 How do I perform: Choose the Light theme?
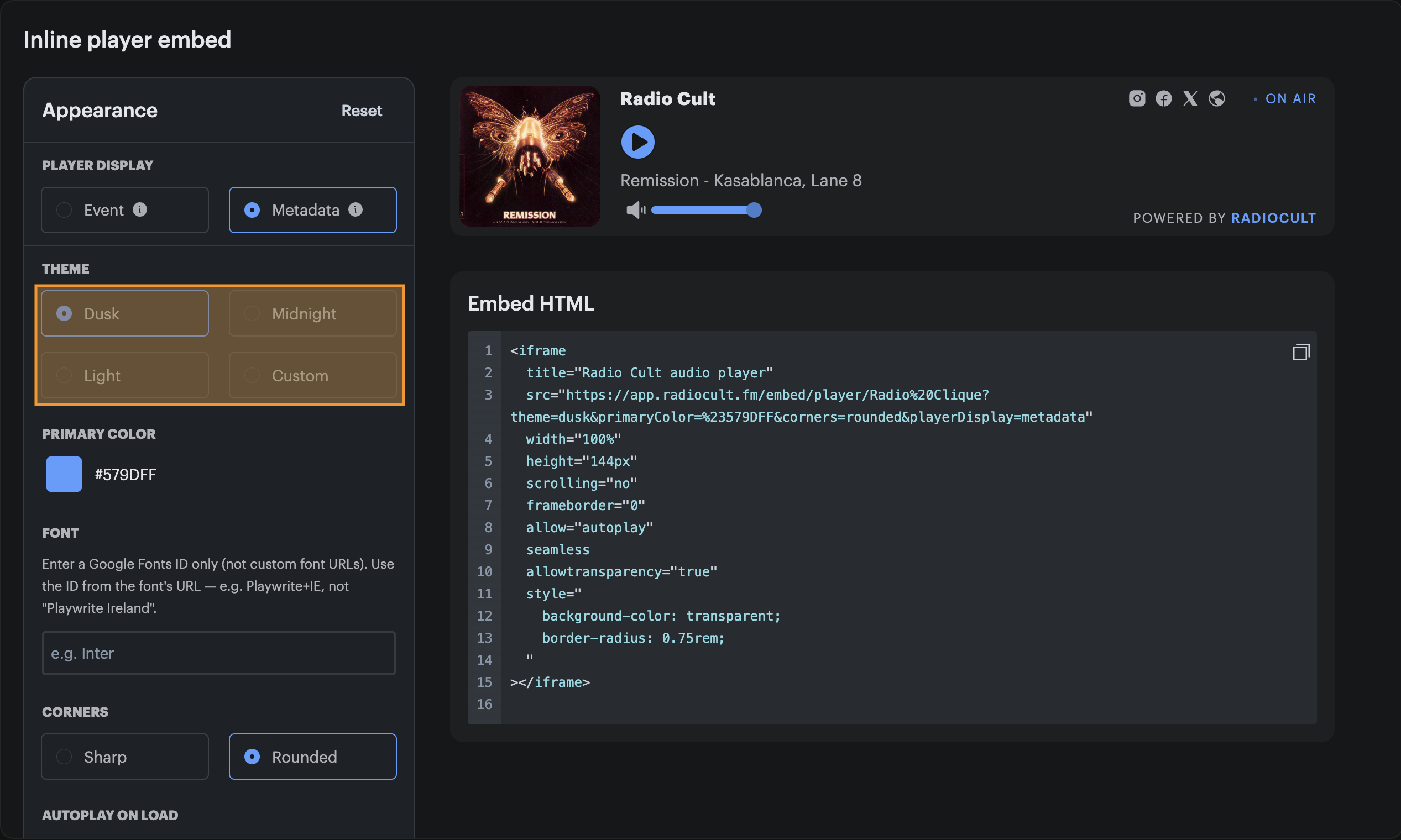(124, 375)
